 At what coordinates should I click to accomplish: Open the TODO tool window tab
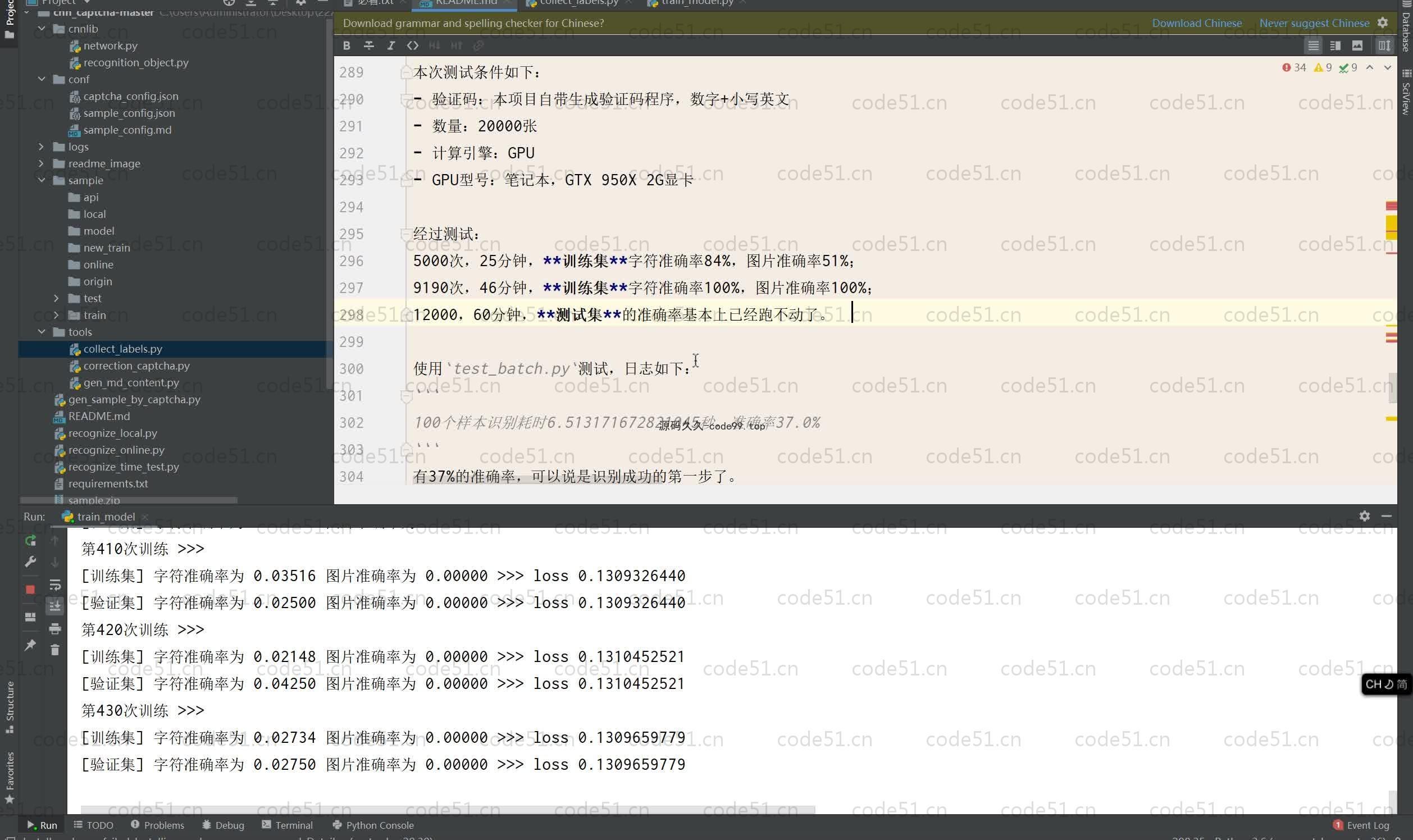(x=93, y=825)
